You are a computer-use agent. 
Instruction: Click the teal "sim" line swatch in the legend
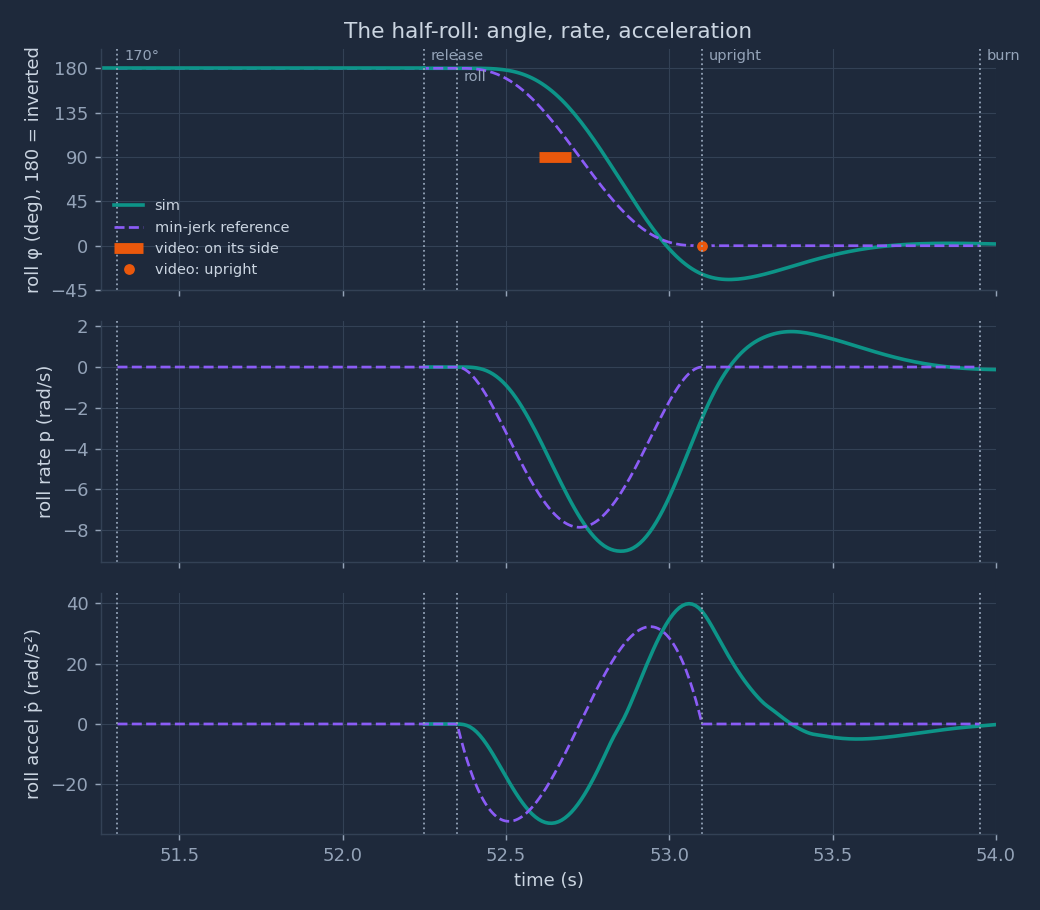(129, 206)
